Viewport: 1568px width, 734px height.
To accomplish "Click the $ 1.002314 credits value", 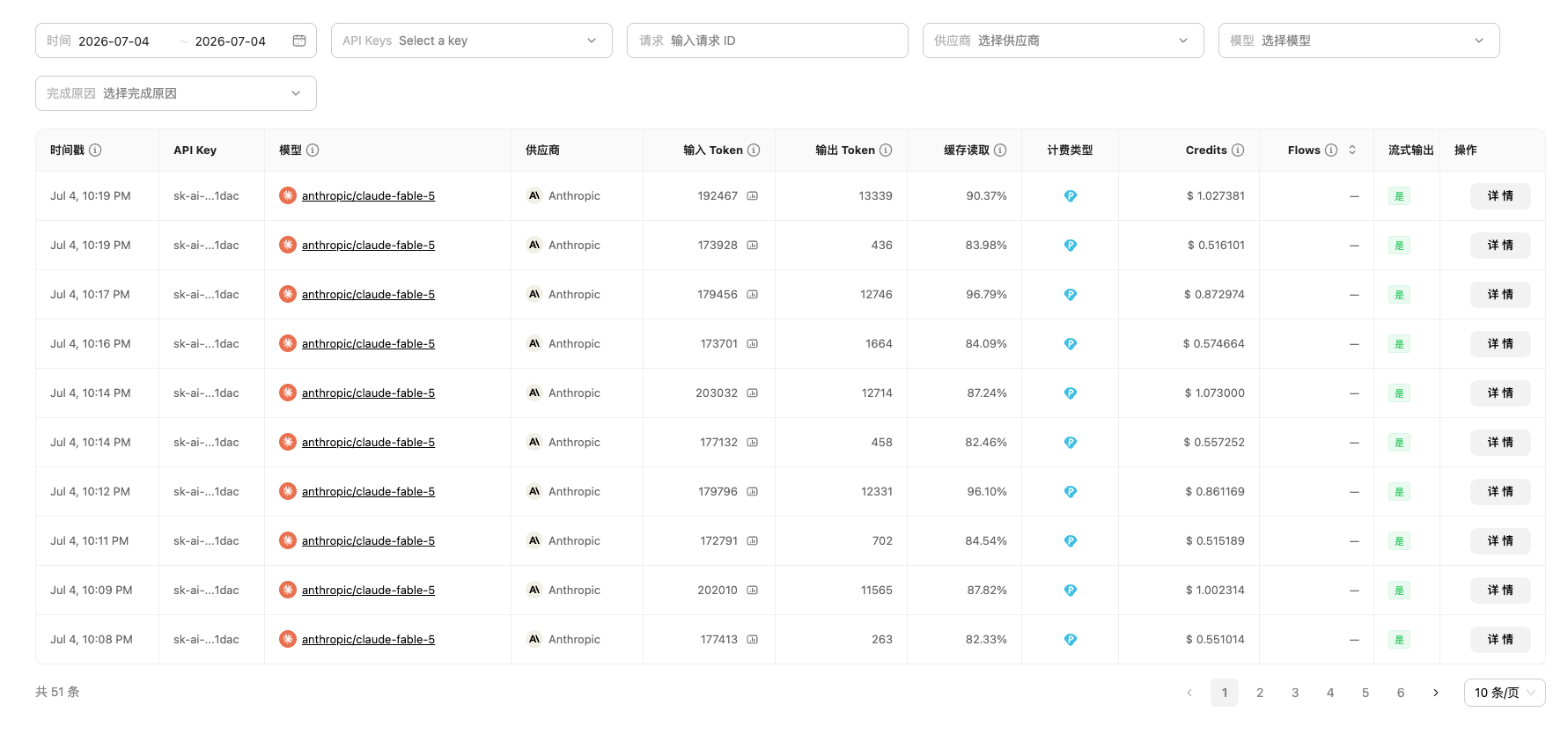I will point(1215,591).
